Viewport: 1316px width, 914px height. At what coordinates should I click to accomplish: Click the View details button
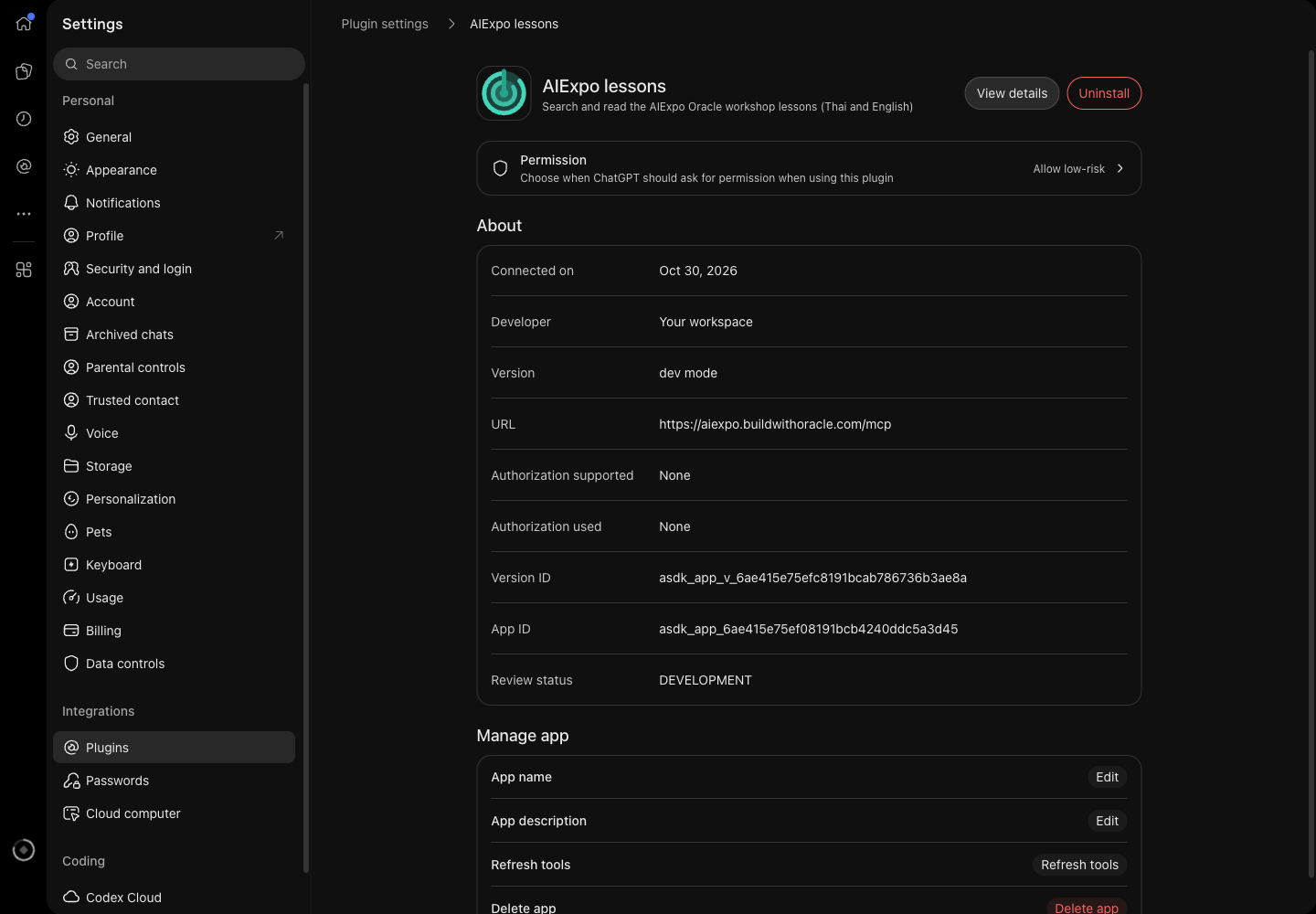pyautogui.click(x=1012, y=93)
